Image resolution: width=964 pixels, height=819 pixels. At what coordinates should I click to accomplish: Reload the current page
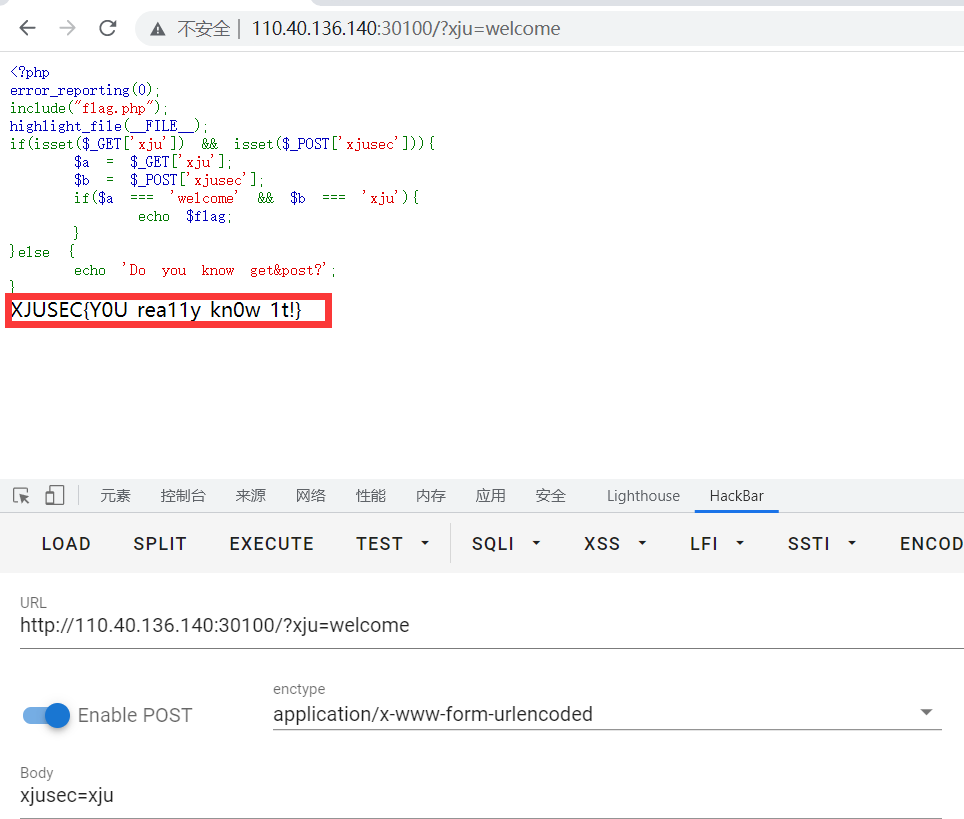[107, 28]
